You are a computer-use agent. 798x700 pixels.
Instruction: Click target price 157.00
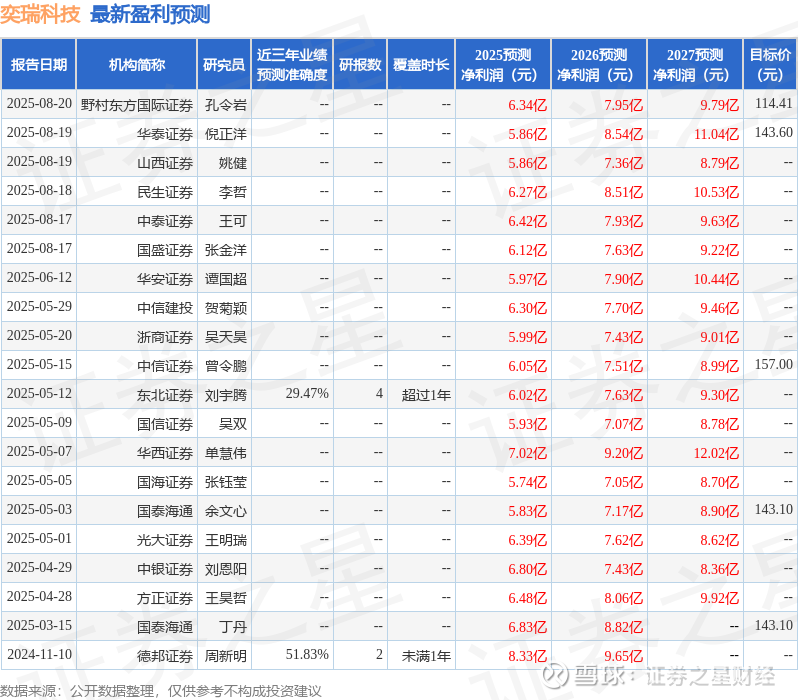(774, 365)
